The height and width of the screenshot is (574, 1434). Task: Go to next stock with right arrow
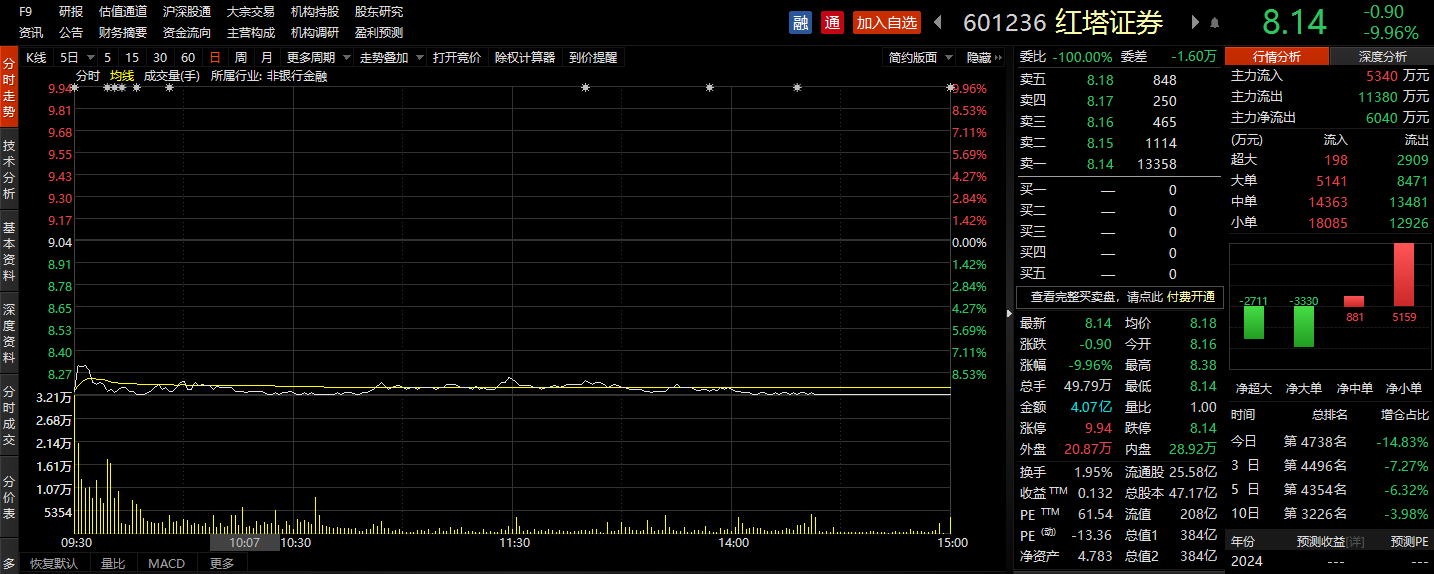click(x=1195, y=22)
